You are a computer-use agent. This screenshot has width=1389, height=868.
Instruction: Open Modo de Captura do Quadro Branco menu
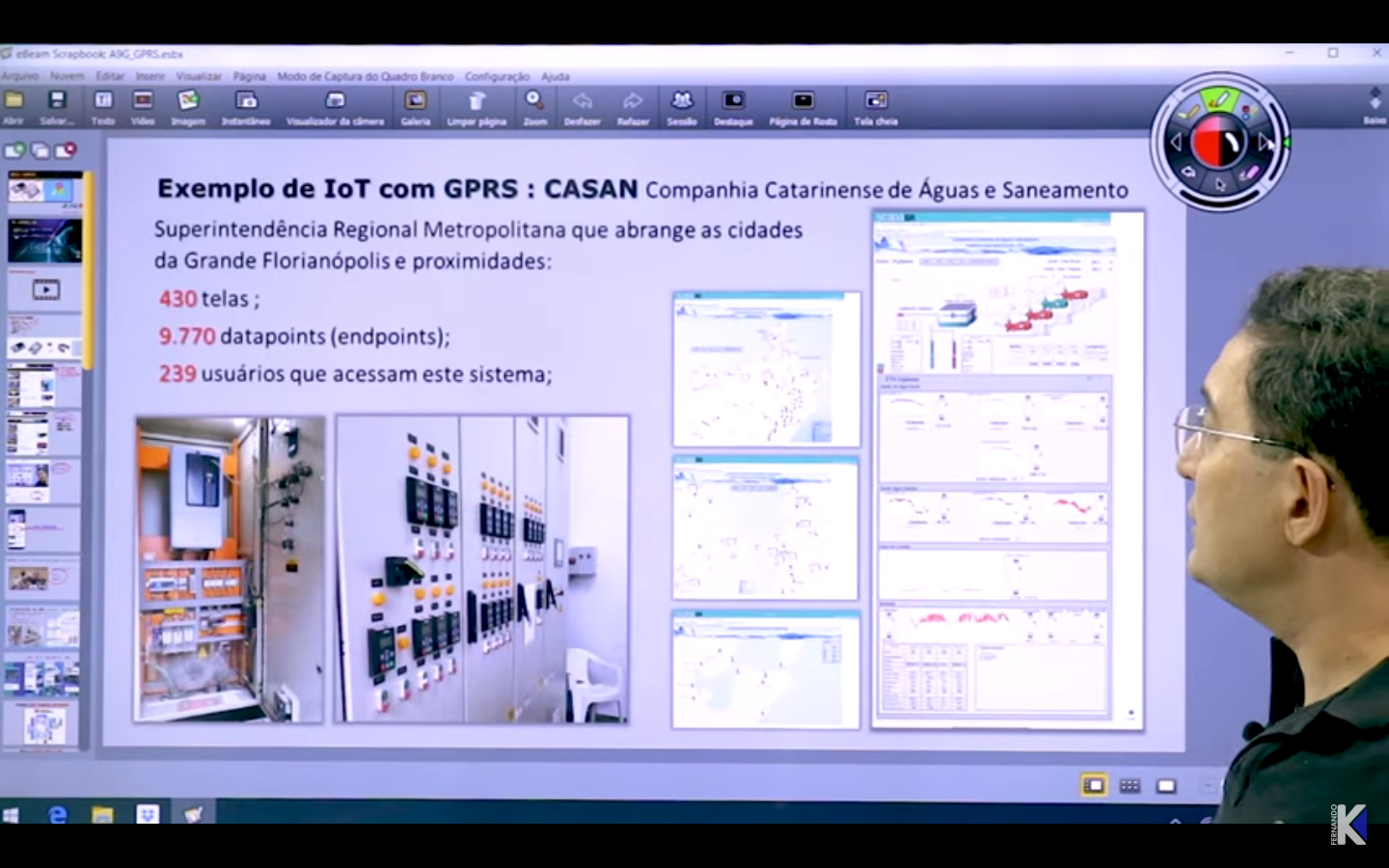tap(365, 76)
